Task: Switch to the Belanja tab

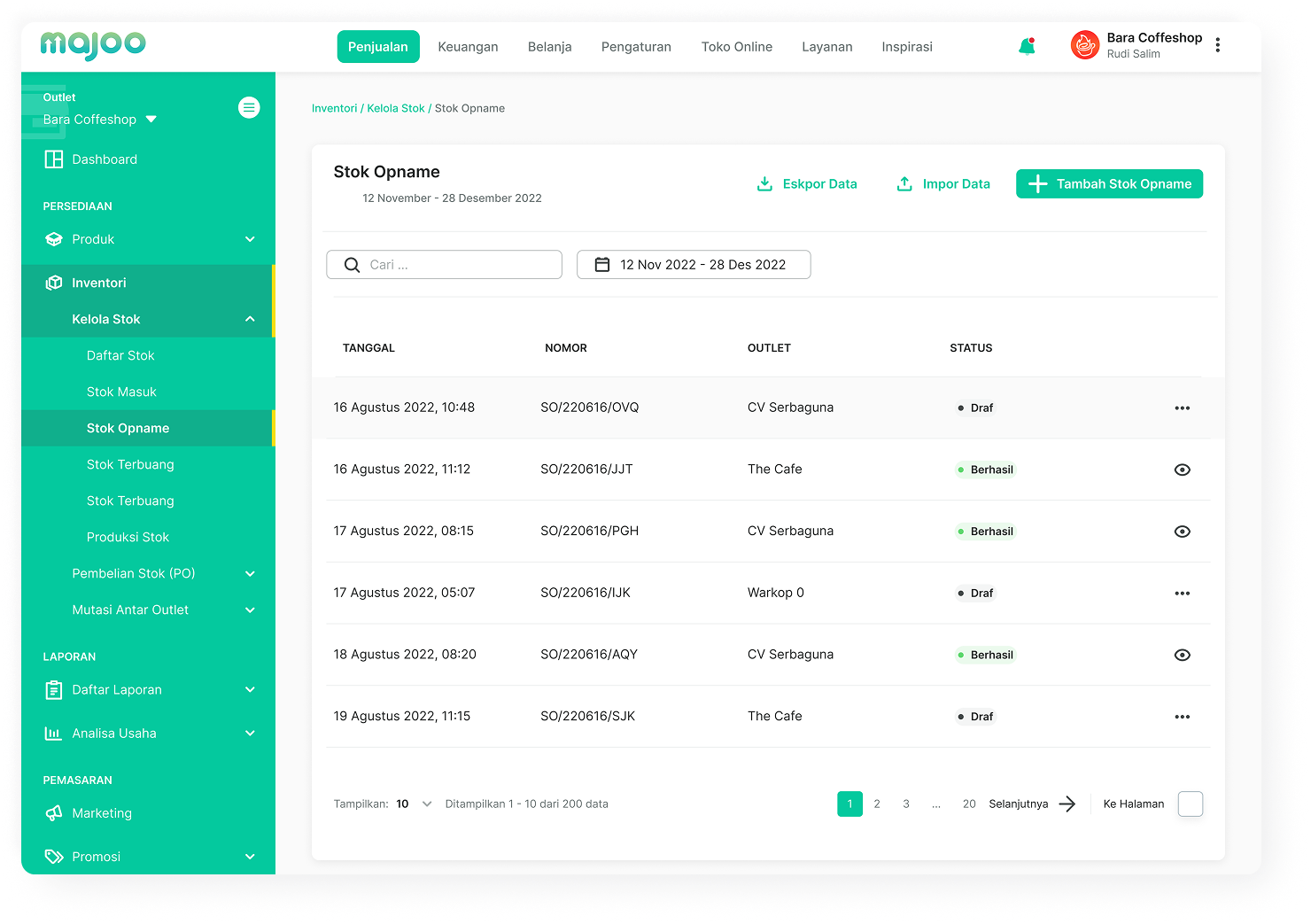Action: point(550,47)
